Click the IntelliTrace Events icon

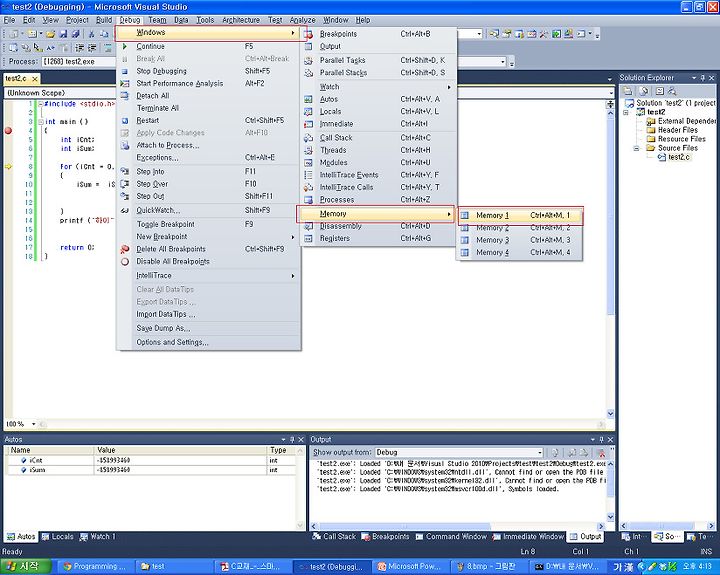(309, 175)
